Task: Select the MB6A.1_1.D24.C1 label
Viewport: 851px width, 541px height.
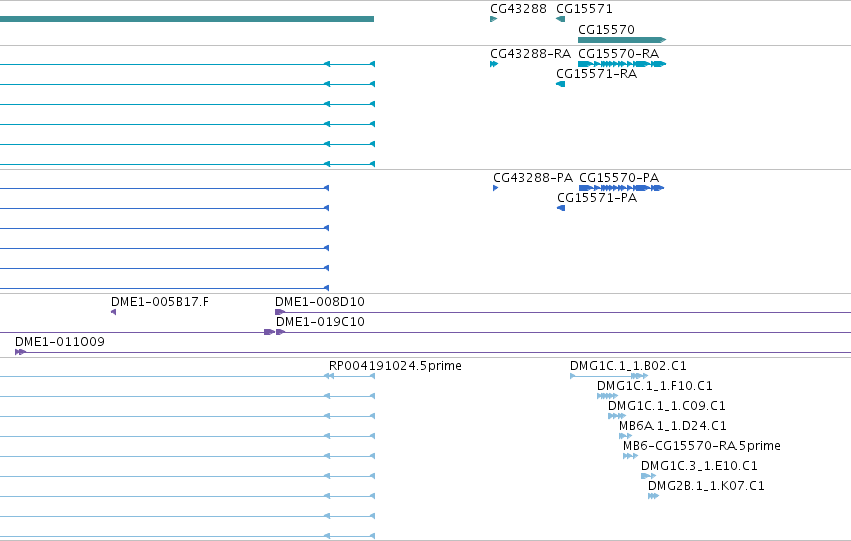Action: click(x=672, y=427)
